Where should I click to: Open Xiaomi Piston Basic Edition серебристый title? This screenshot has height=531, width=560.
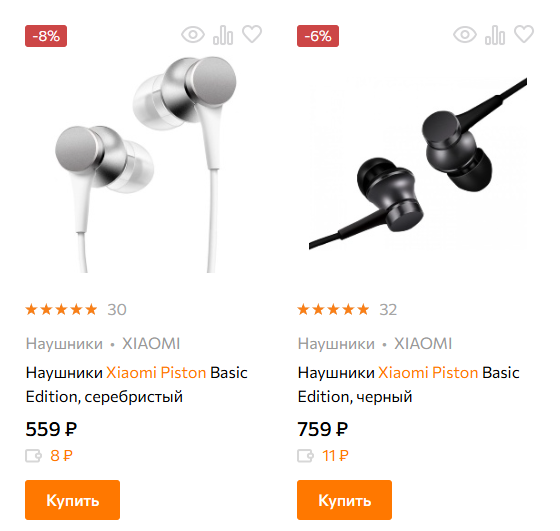[137, 385]
